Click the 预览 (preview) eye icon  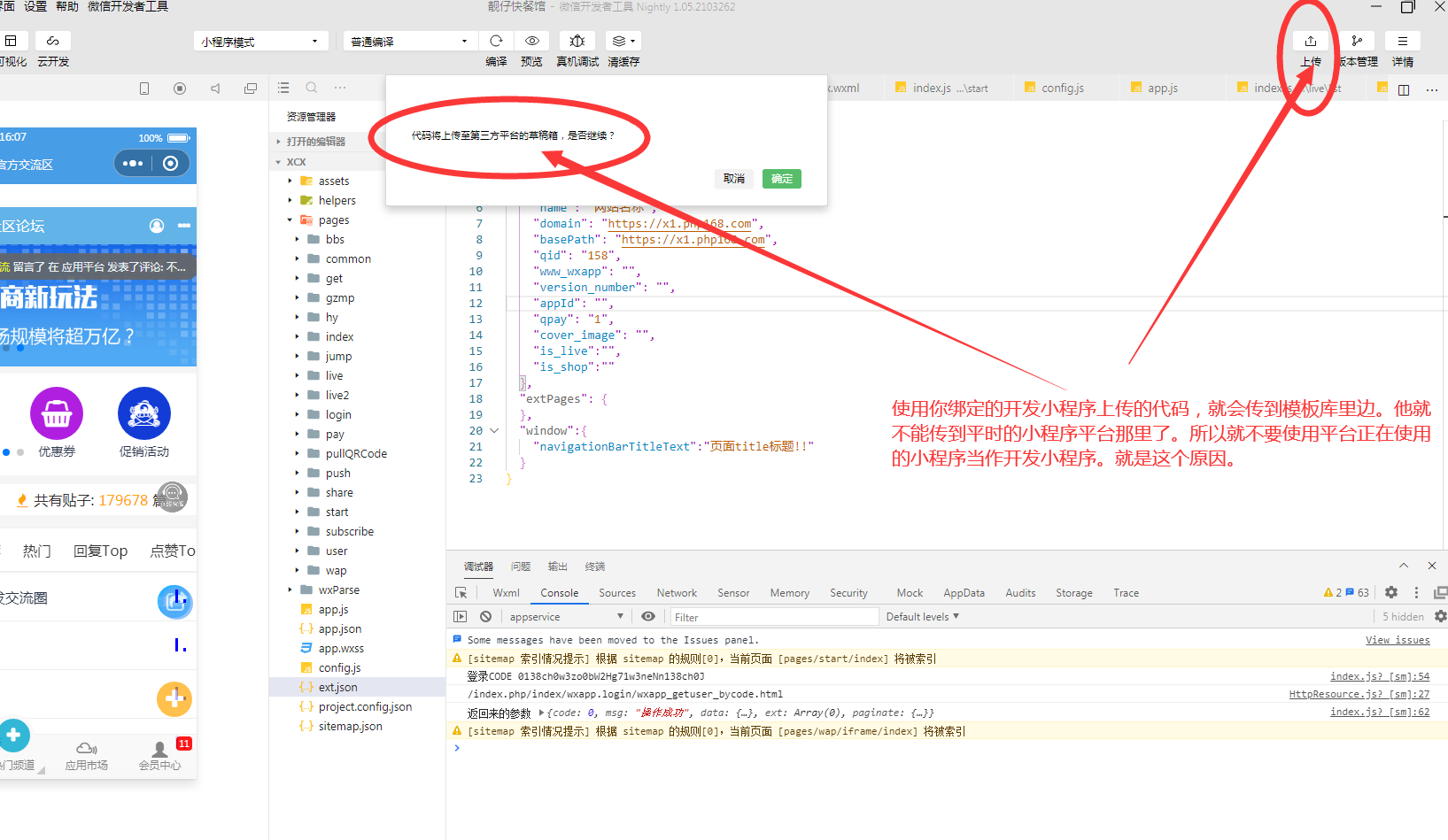coord(531,41)
